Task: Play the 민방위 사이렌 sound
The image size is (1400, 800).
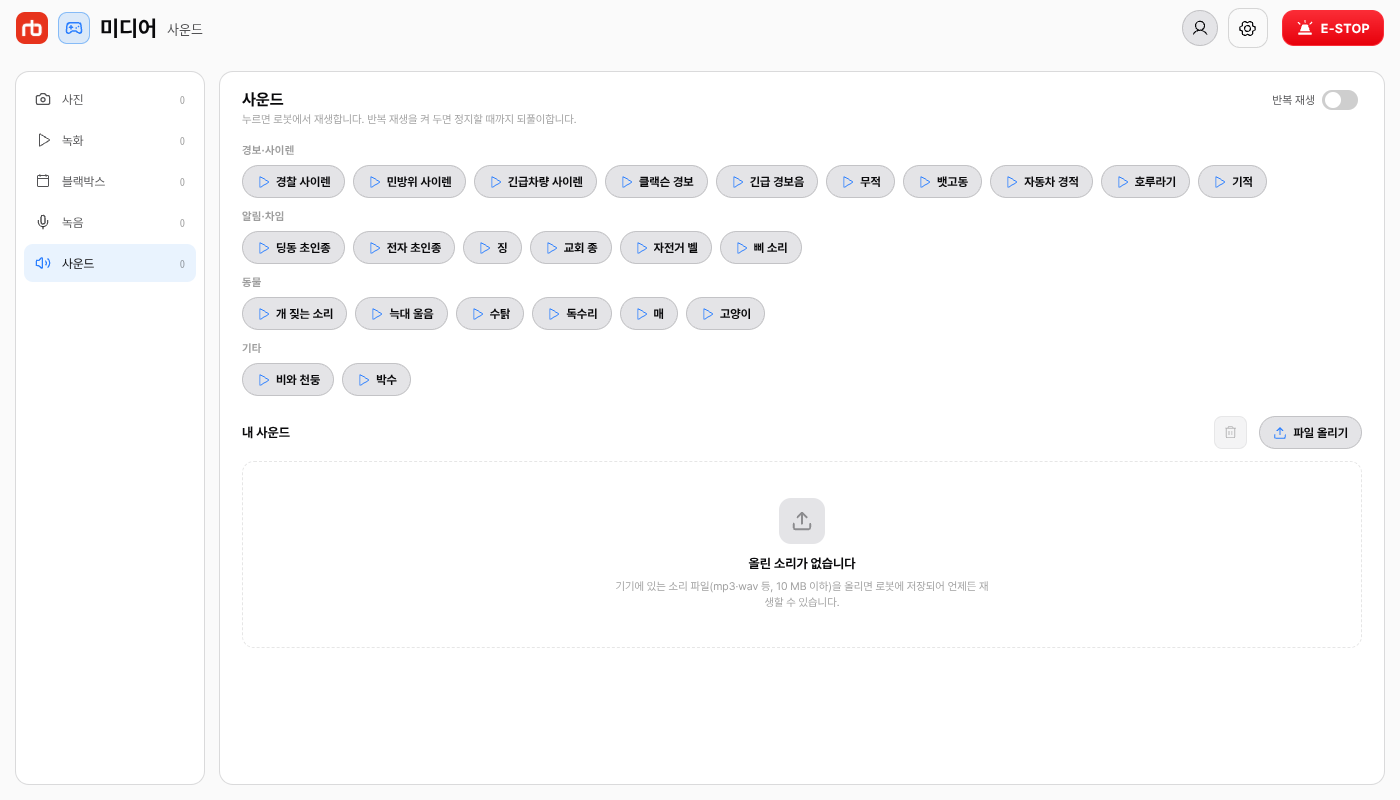Action: 409,182
